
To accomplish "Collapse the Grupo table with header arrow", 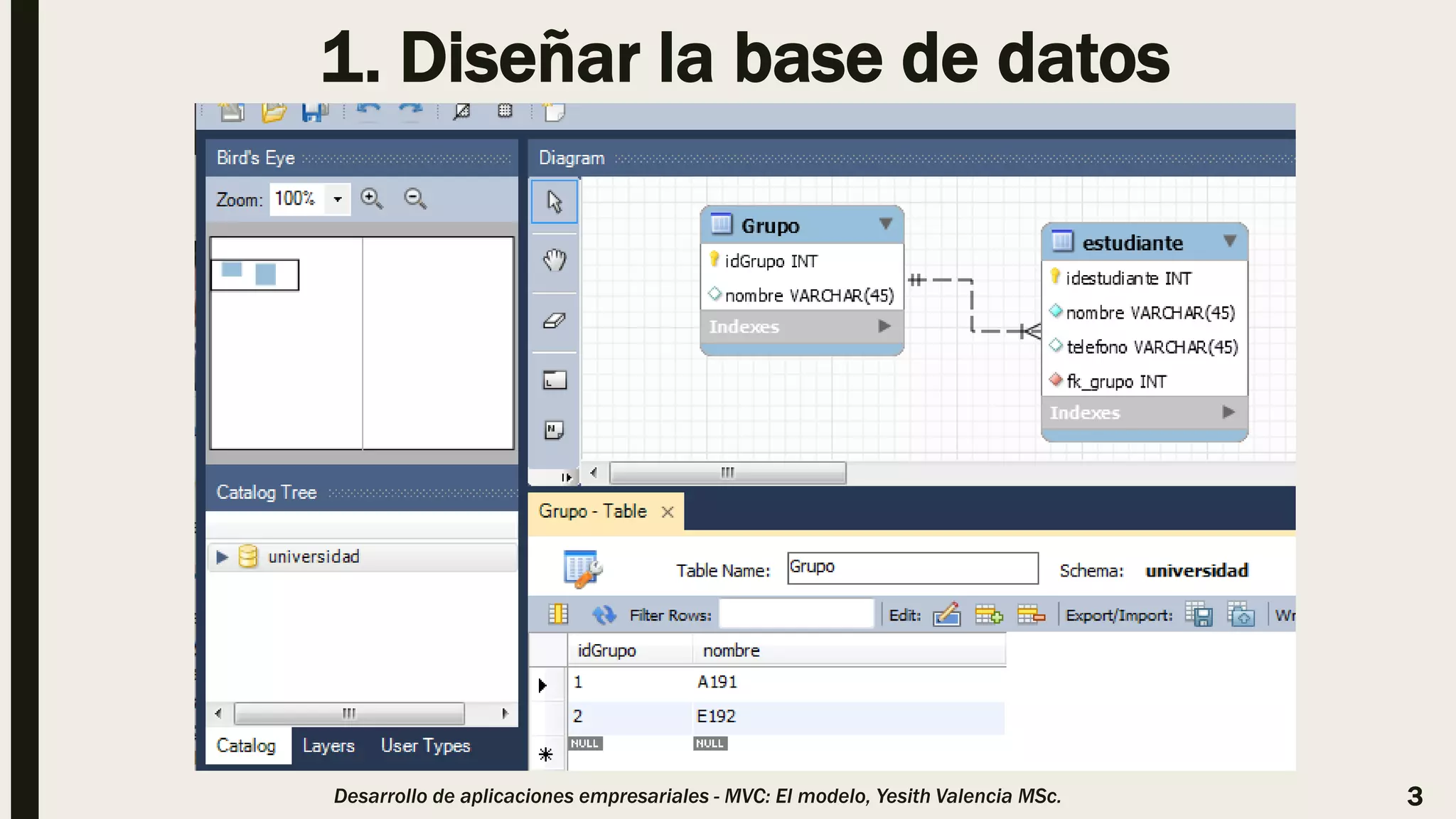I will pos(886,224).
